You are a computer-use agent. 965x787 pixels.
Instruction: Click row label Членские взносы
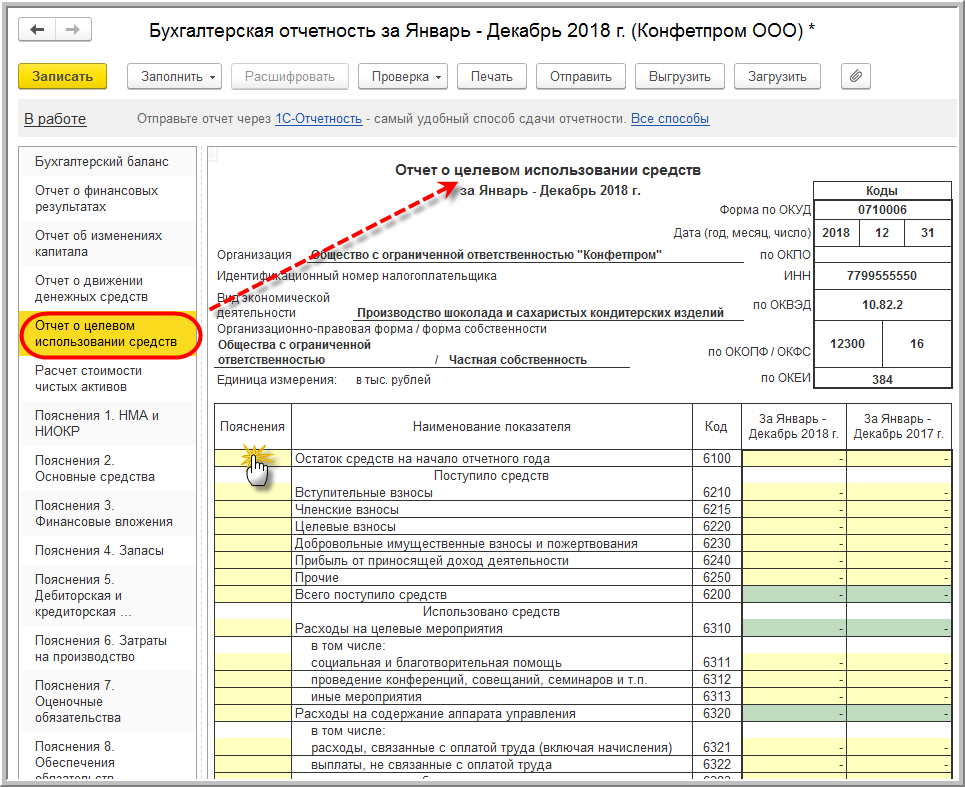[x=347, y=509]
